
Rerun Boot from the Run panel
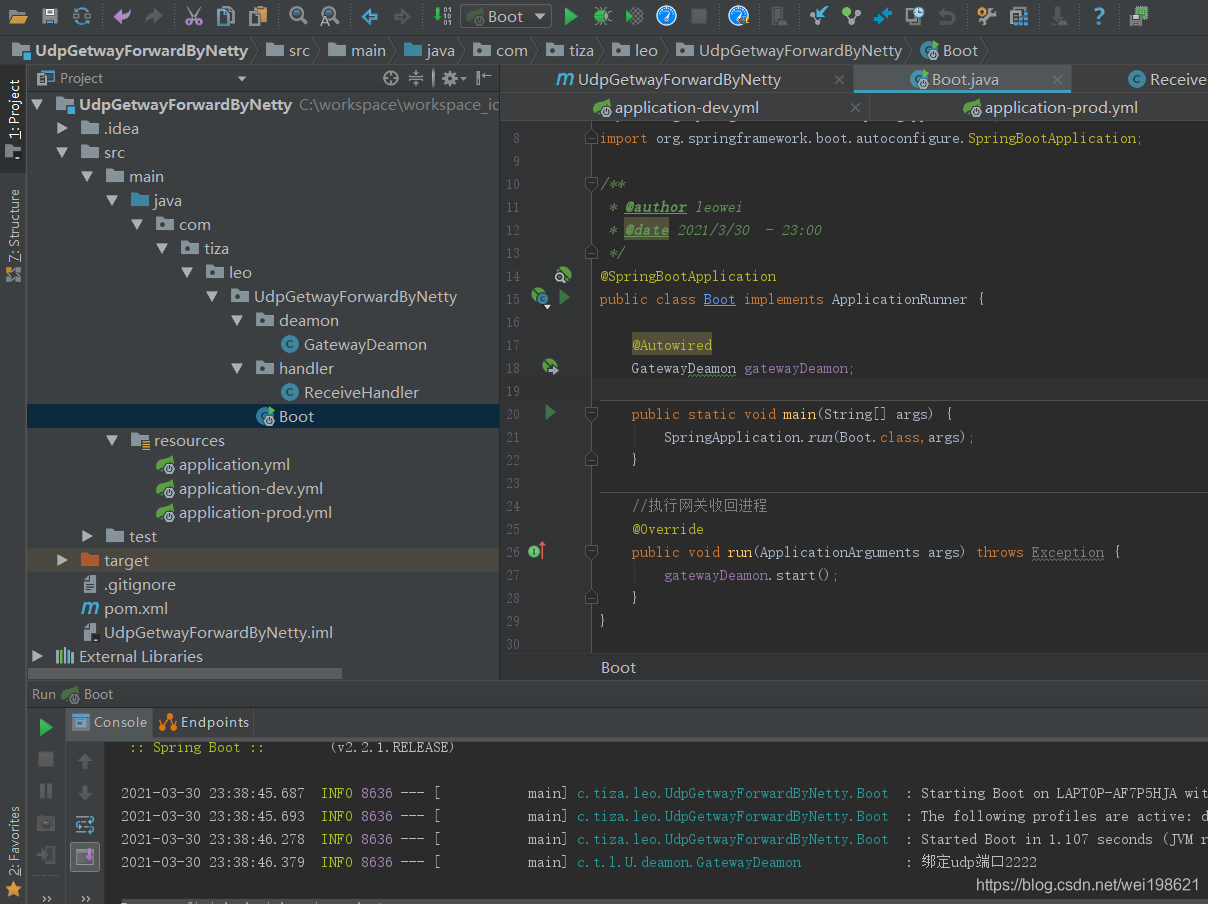point(46,727)
